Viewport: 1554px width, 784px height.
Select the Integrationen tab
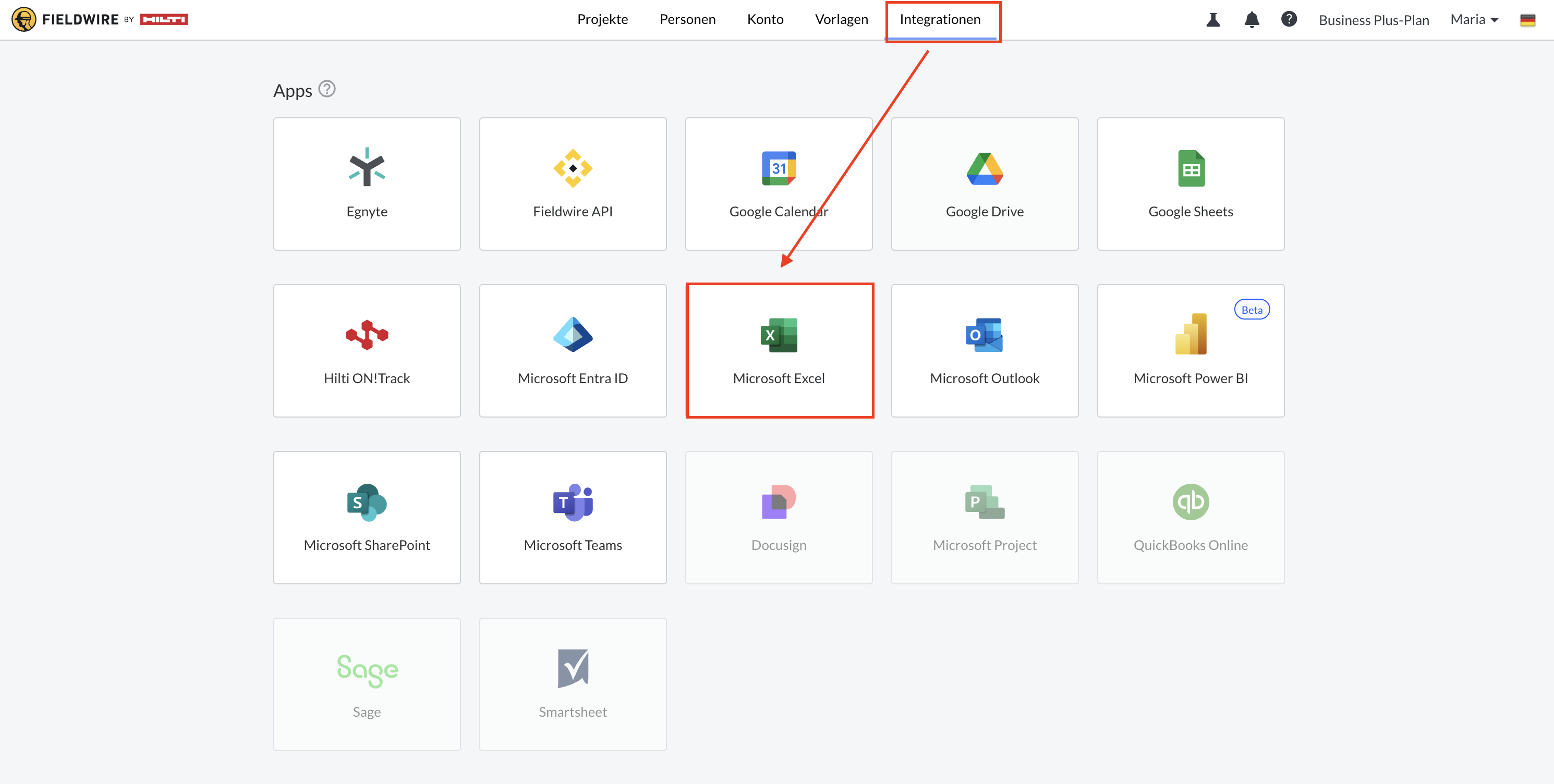click(x=940, y=19)
